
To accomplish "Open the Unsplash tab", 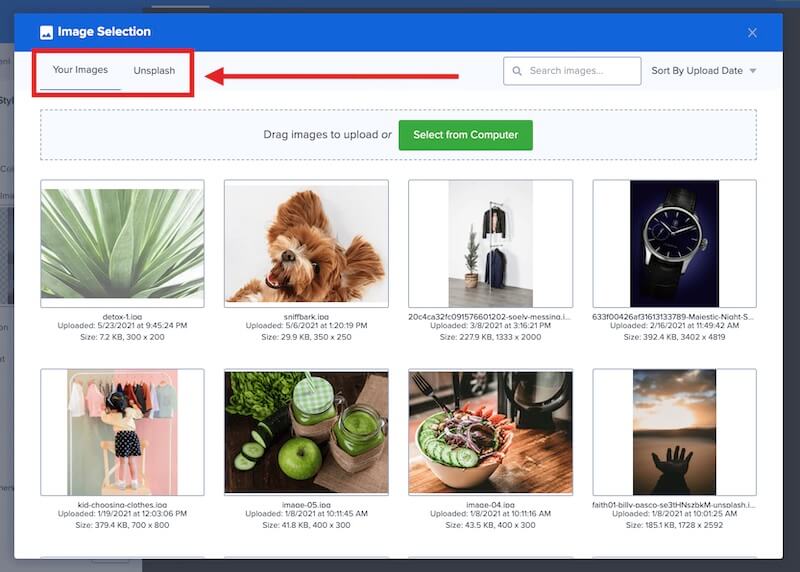I will point(154,70).
